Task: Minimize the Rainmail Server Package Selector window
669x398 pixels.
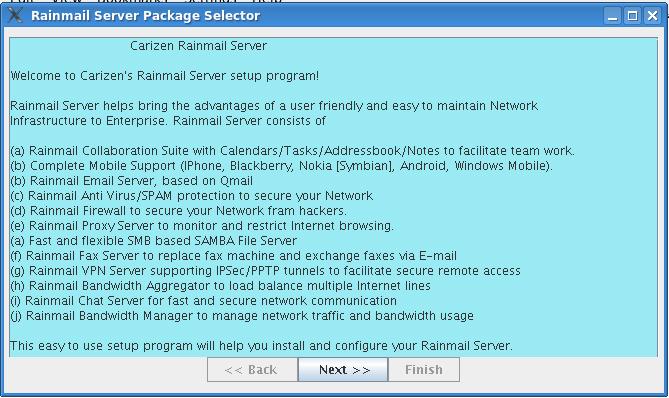Action: click(x=613, y=16)
